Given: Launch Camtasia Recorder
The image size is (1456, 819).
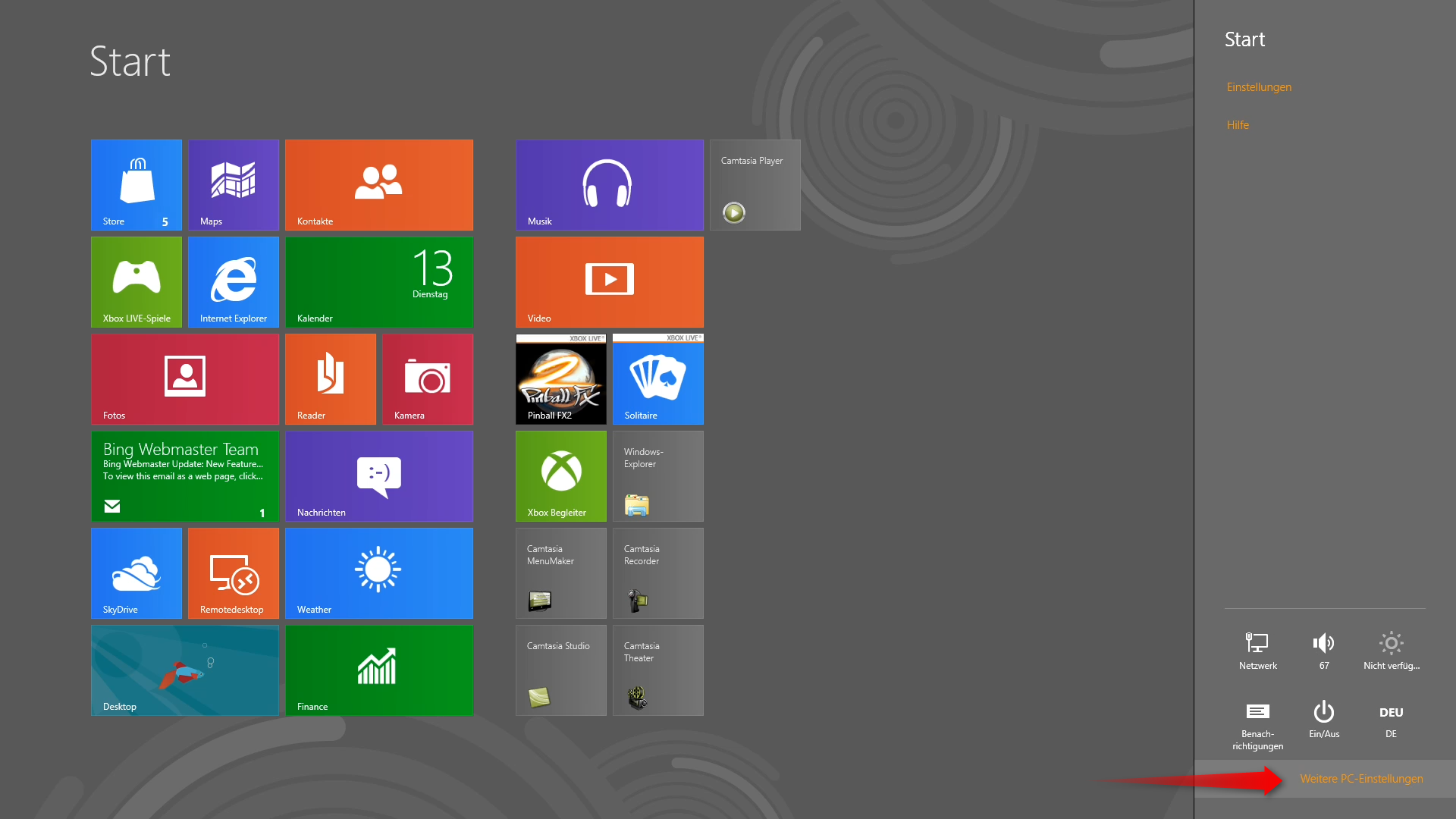Looking at the screenshot, I should 657,573.
